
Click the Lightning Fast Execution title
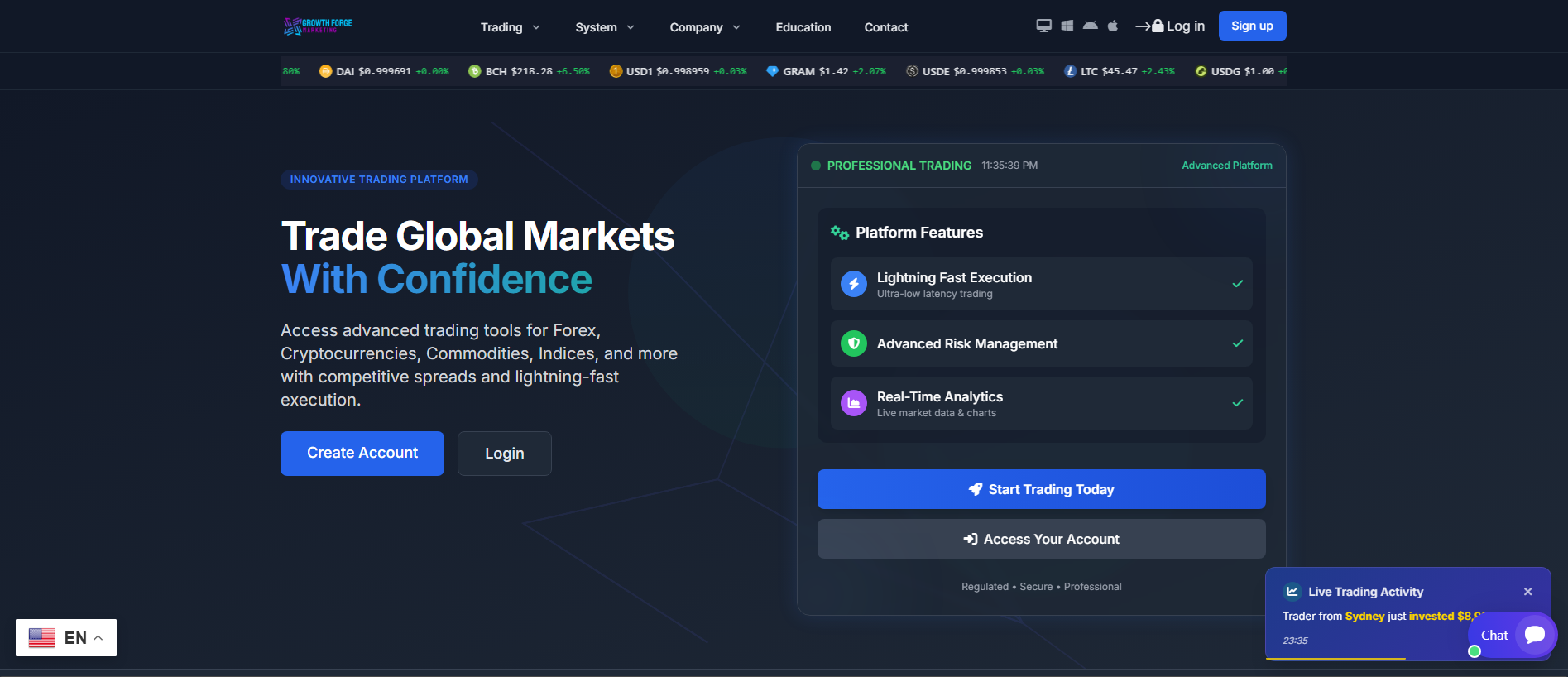[x=954, y=277]
